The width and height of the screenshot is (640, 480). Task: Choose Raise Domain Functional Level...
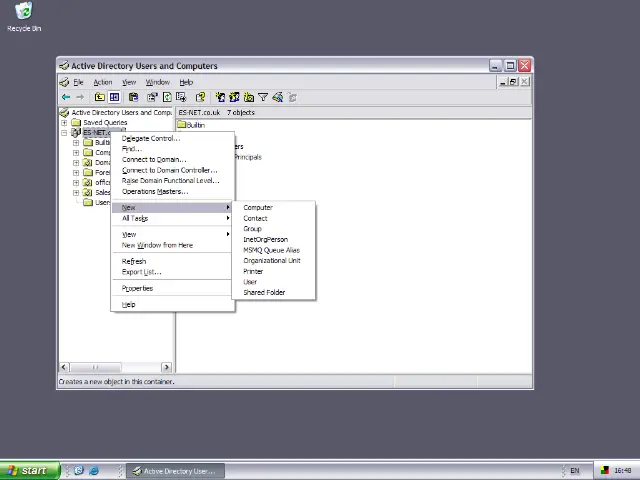point(173,181)
